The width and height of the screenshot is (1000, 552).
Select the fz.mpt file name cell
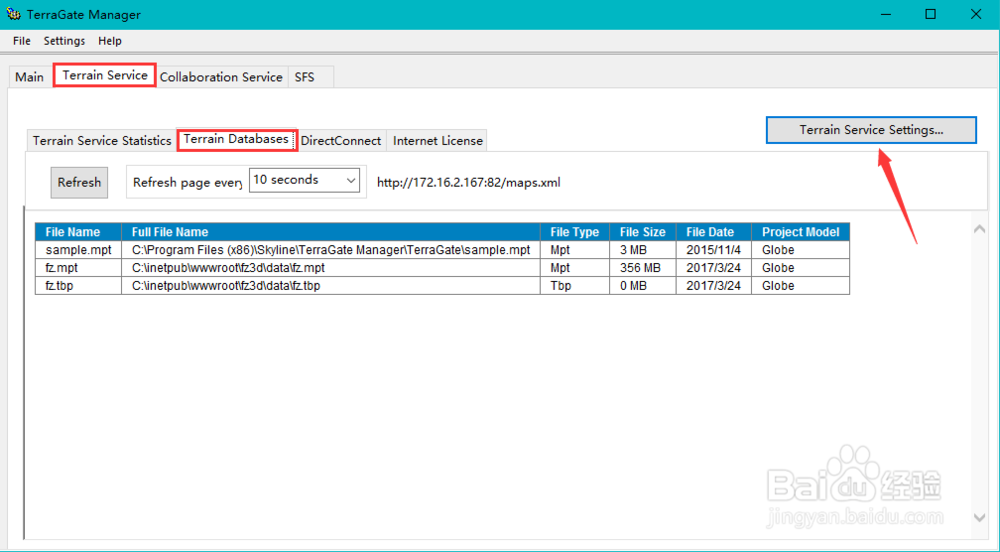(78, 268)
